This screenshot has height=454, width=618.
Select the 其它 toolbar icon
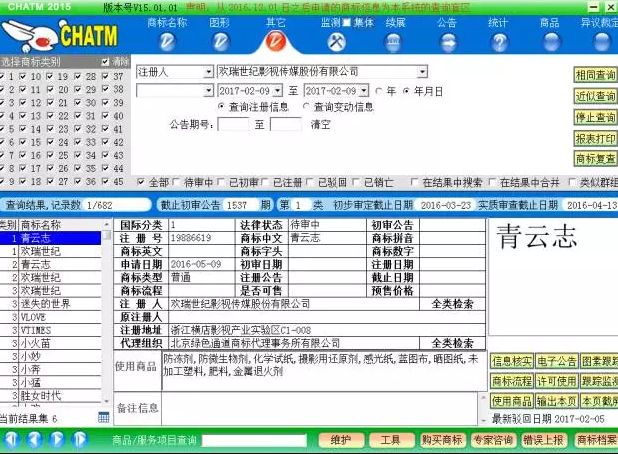coord(276,41)
